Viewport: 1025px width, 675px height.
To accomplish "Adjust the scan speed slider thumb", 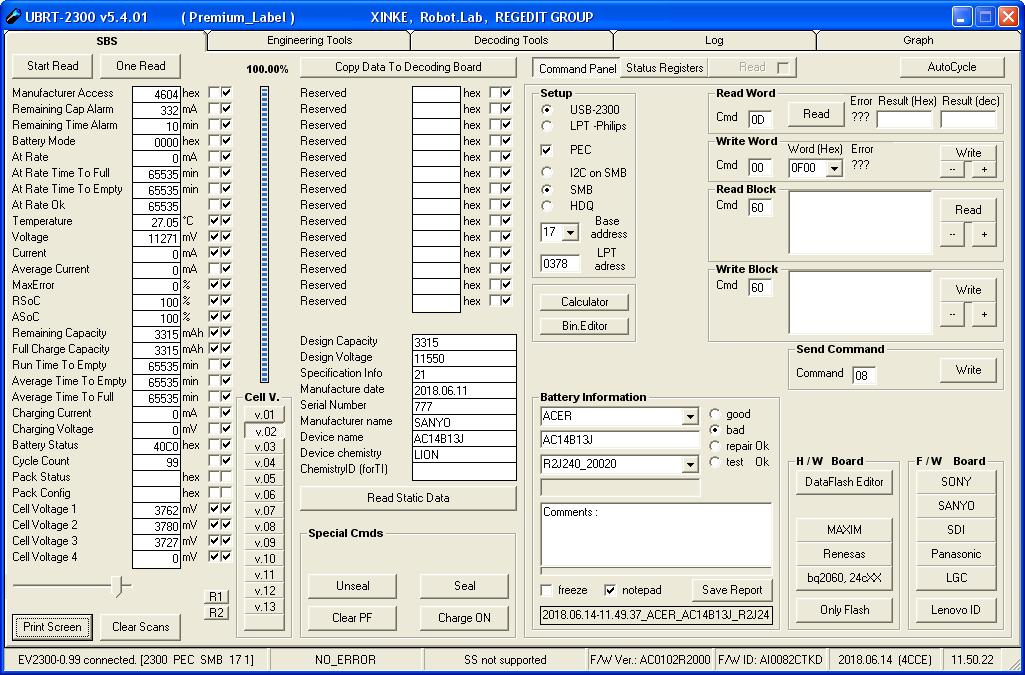I will (118, 586).
